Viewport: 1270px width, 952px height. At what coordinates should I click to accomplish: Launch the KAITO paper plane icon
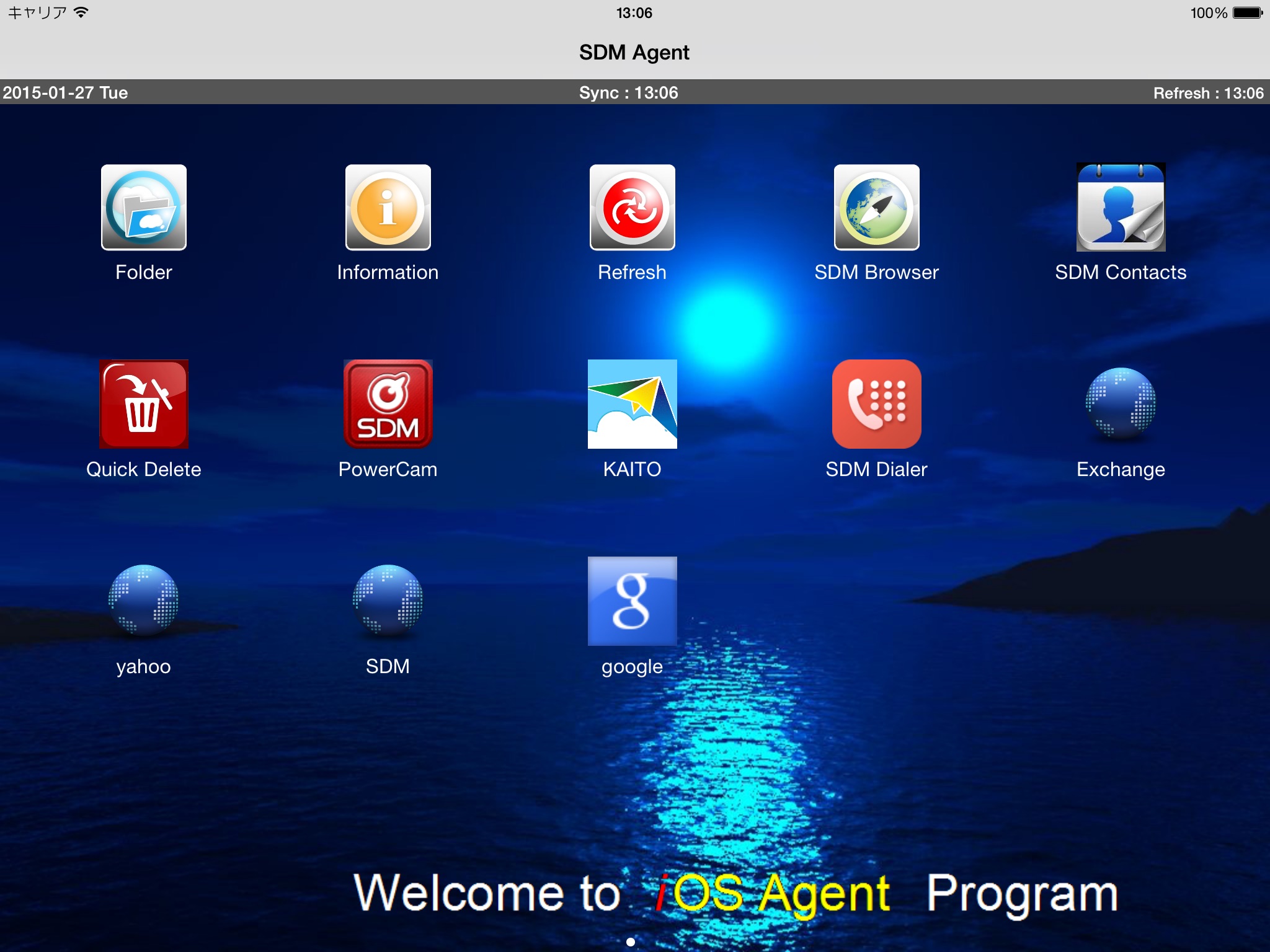633,404
